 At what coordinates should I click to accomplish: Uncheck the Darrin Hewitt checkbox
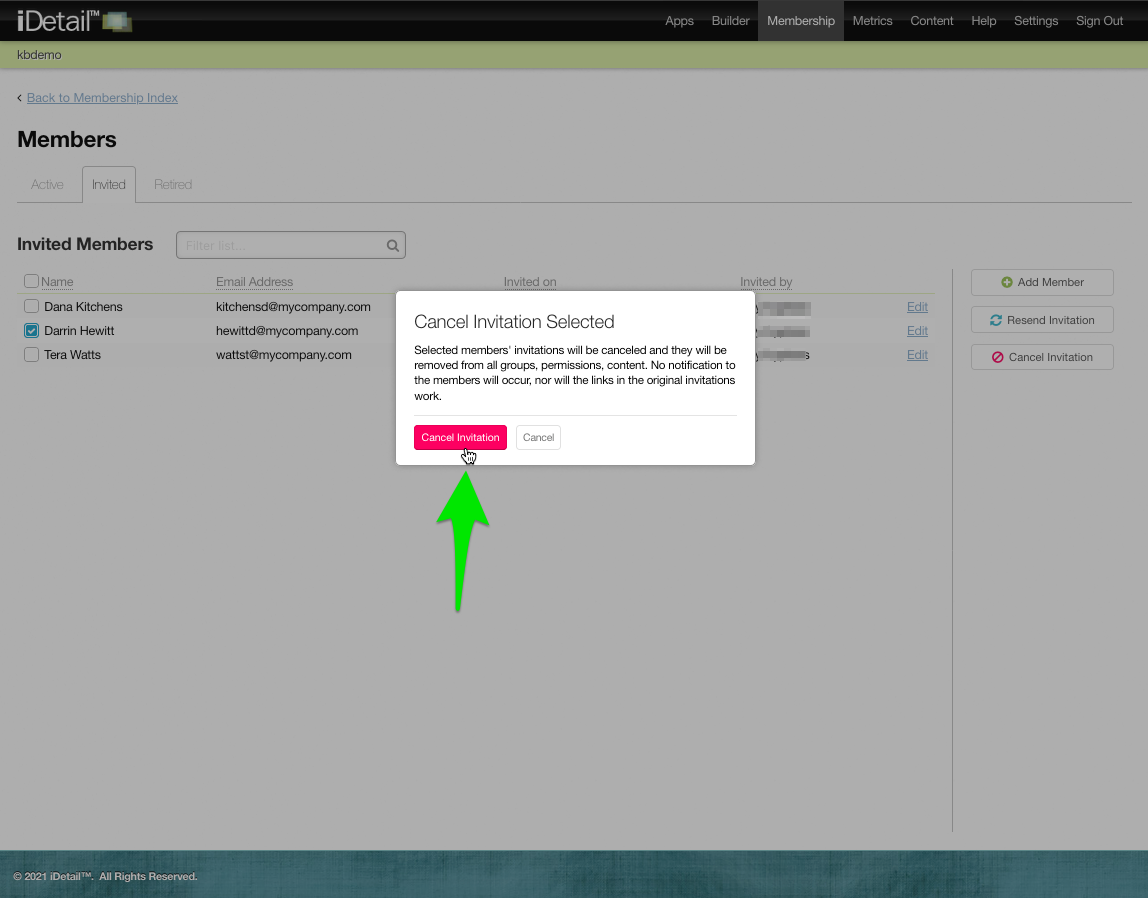click(x=31, y=330)
